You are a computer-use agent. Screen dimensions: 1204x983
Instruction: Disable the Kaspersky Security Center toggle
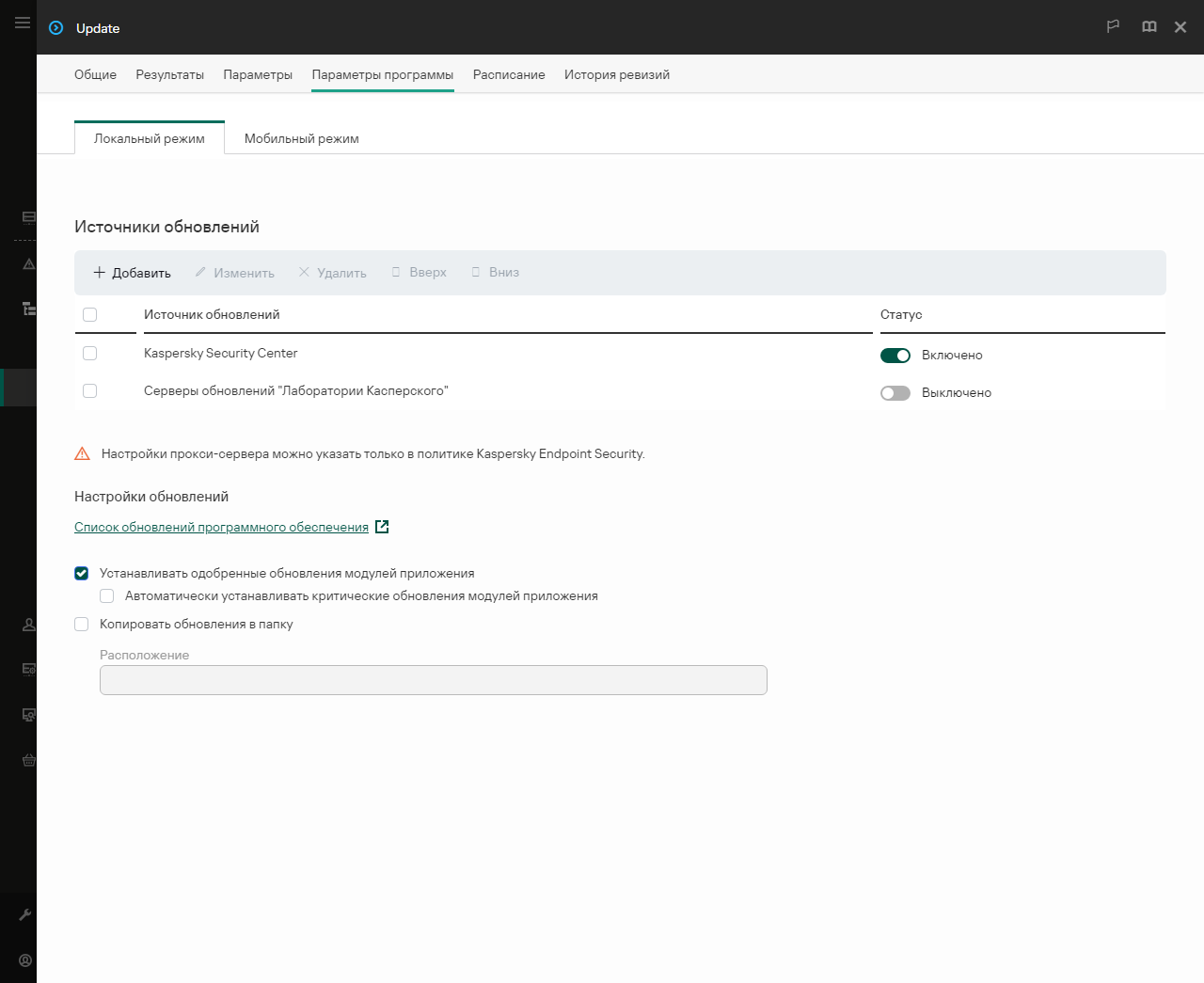click(895, 356)
